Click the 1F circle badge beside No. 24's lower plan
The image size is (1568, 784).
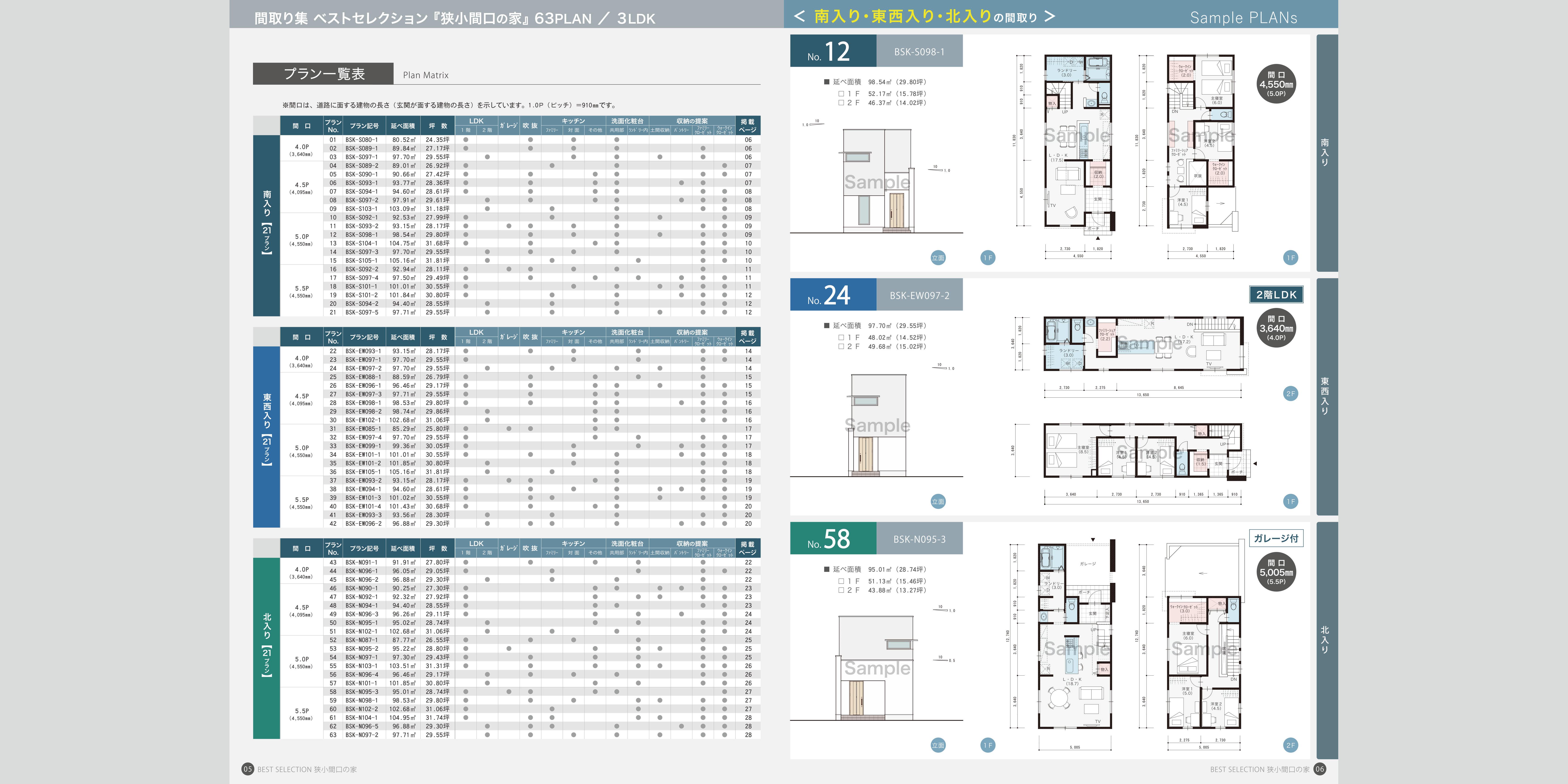[1290, 502]
